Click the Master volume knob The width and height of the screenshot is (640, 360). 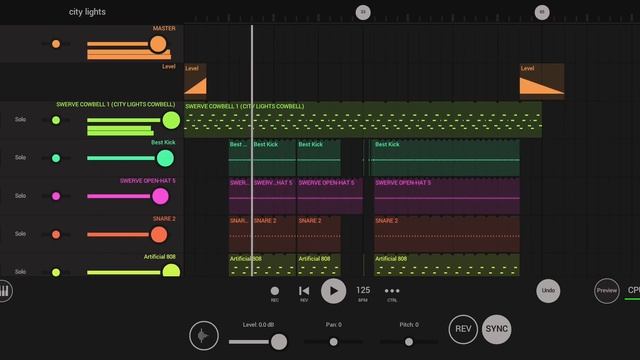click(x=158, y=44)
